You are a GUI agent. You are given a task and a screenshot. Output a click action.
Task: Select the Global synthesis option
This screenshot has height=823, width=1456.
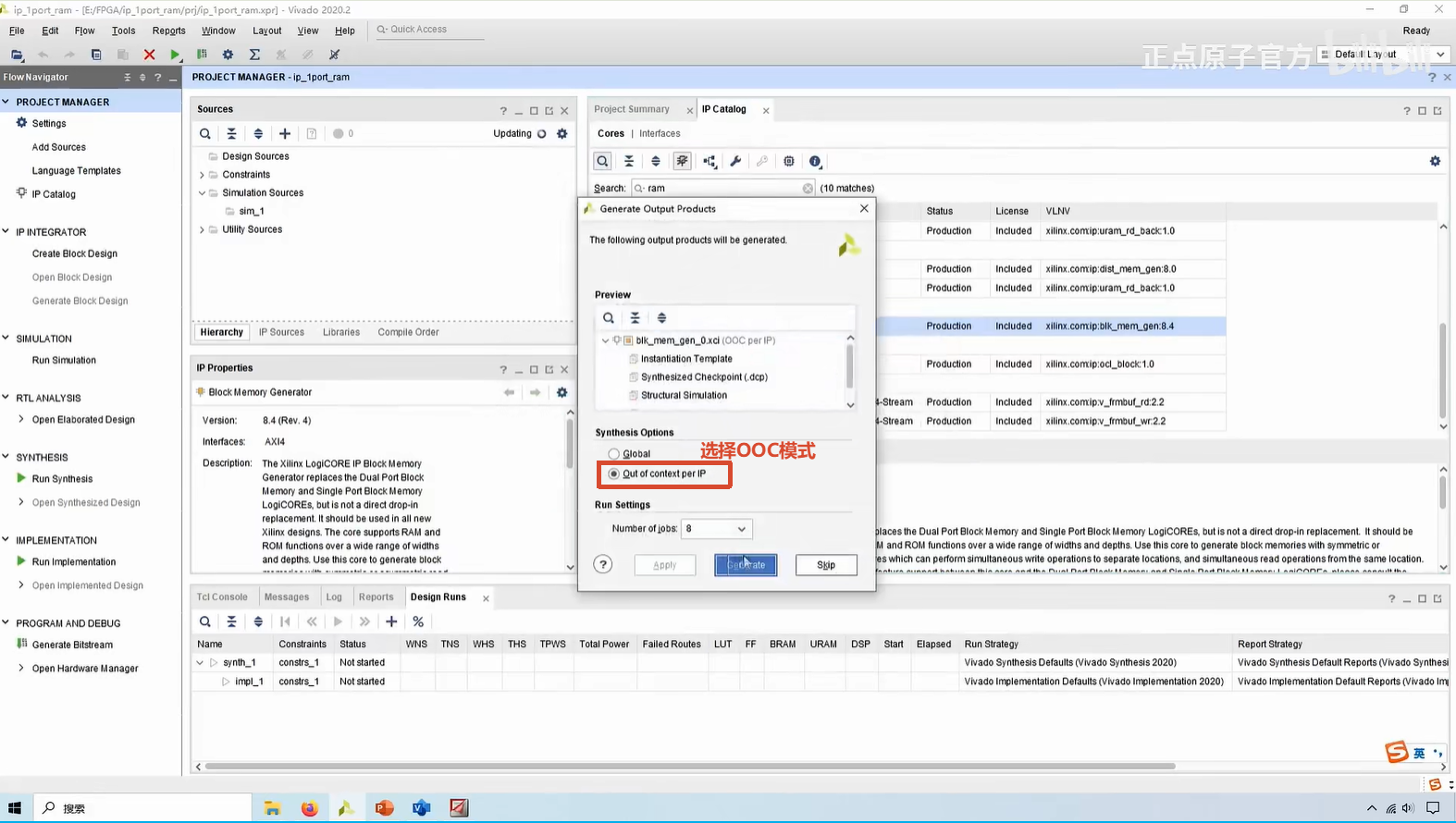pos(613,454)
